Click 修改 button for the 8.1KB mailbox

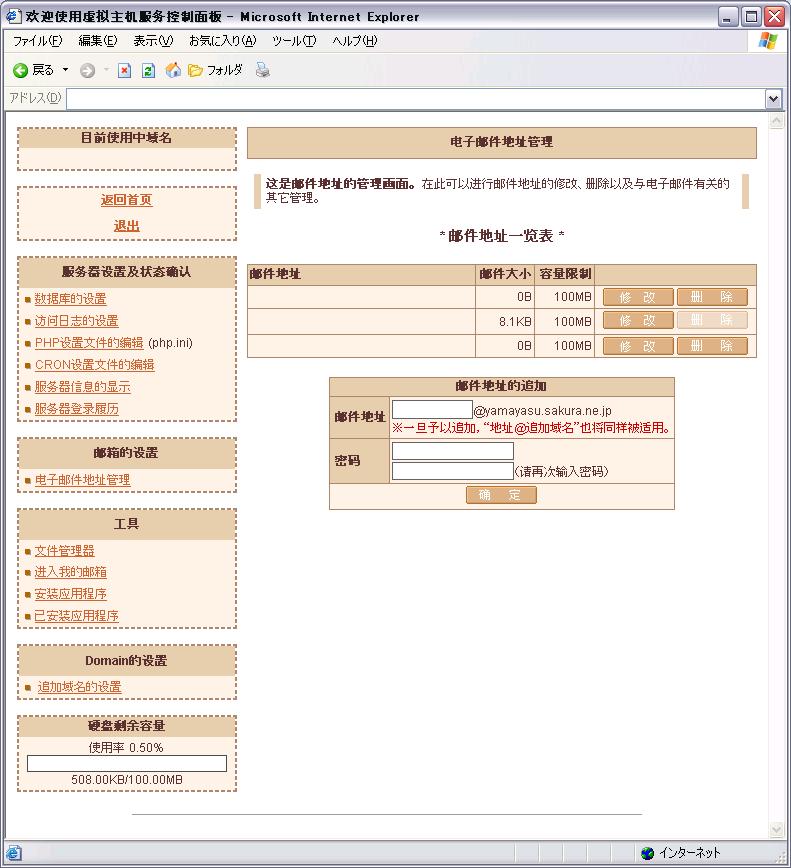pyautogui.click(x=638, y=321)
